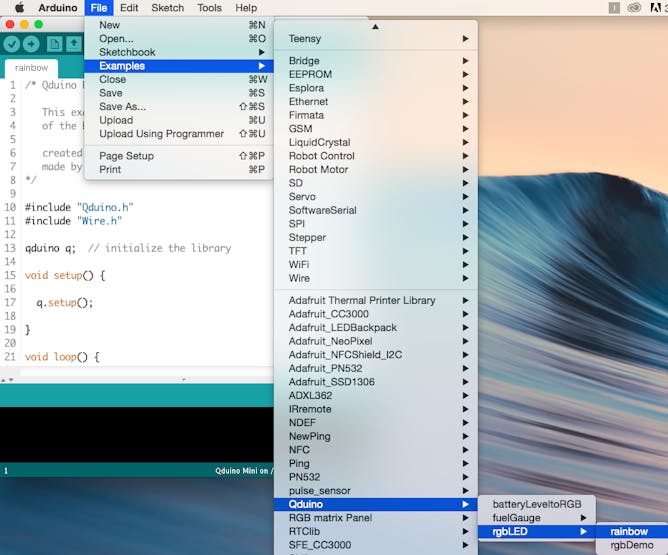Choose Save from the File menu
This screenshot has height=555, width=668.
click(179, 93)
